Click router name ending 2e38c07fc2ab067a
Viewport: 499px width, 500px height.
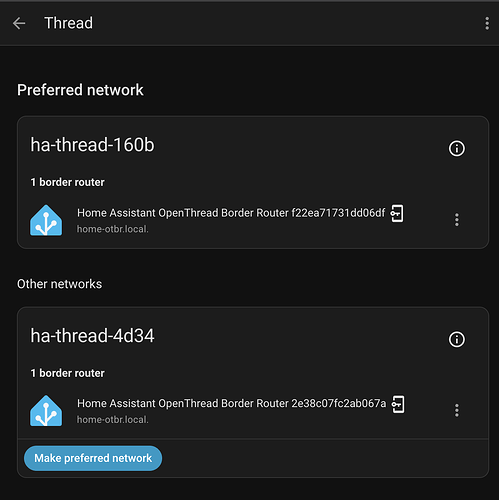point(232,403)
